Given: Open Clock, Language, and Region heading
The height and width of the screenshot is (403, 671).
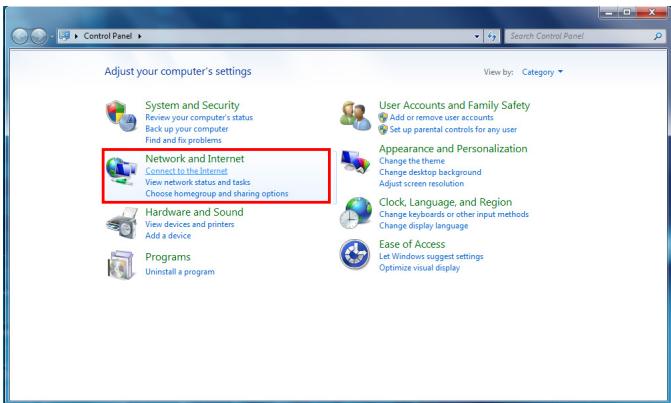Looking at the screenshot, I should pos(445,202).
